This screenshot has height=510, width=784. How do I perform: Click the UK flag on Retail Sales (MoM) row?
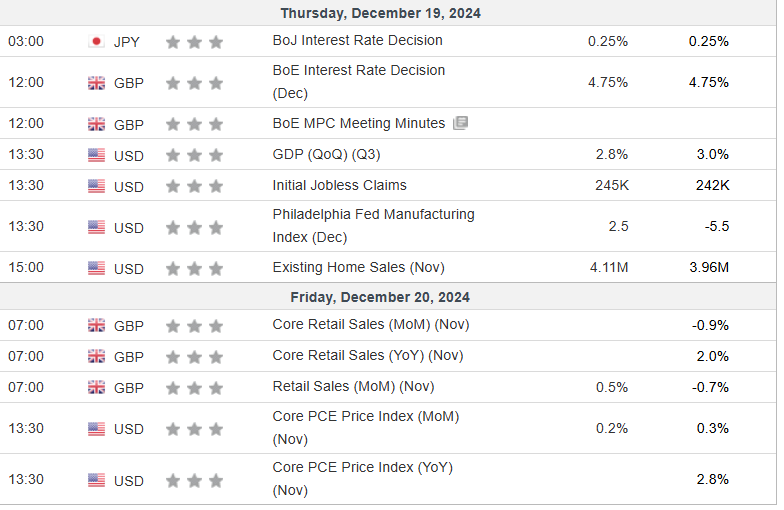coord(96,387)
